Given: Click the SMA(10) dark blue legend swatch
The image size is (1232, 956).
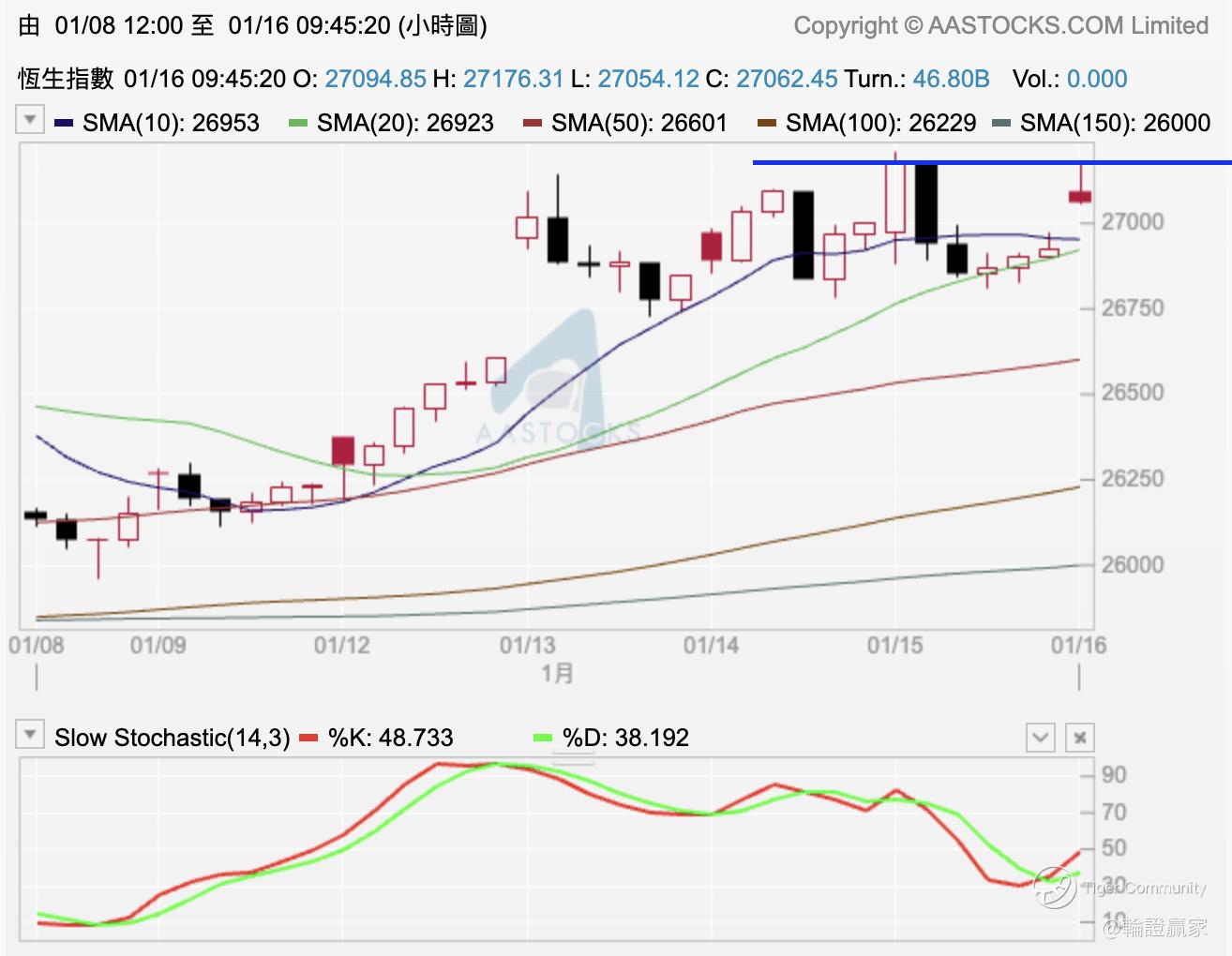Looking at the screenshot, I should (x=64, y=123).
